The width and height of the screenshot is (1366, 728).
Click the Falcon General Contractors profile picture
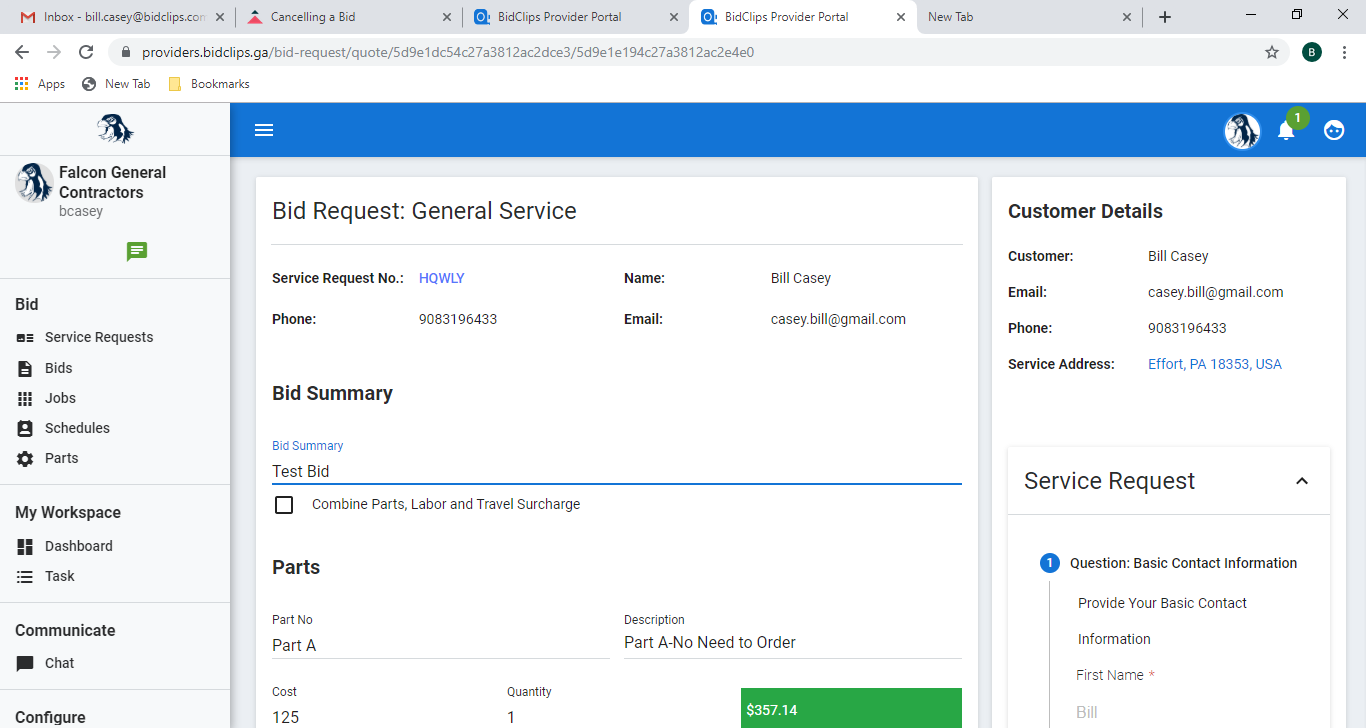34,183
